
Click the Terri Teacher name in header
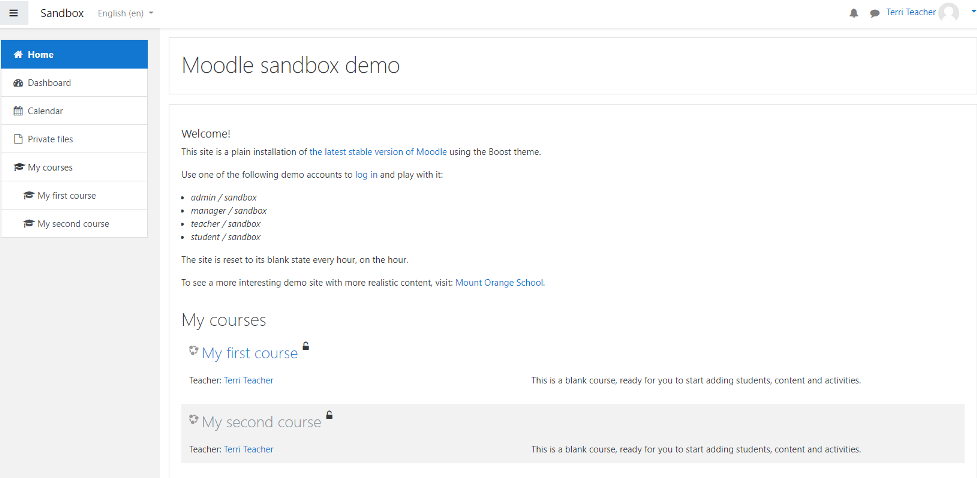click(x=910, y=12)
